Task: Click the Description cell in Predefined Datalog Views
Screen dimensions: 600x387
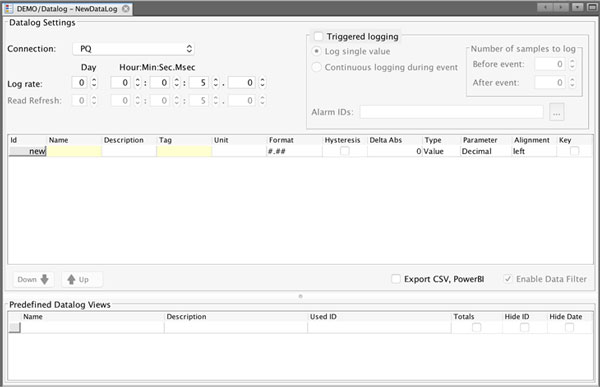Action: coord(236,327)
